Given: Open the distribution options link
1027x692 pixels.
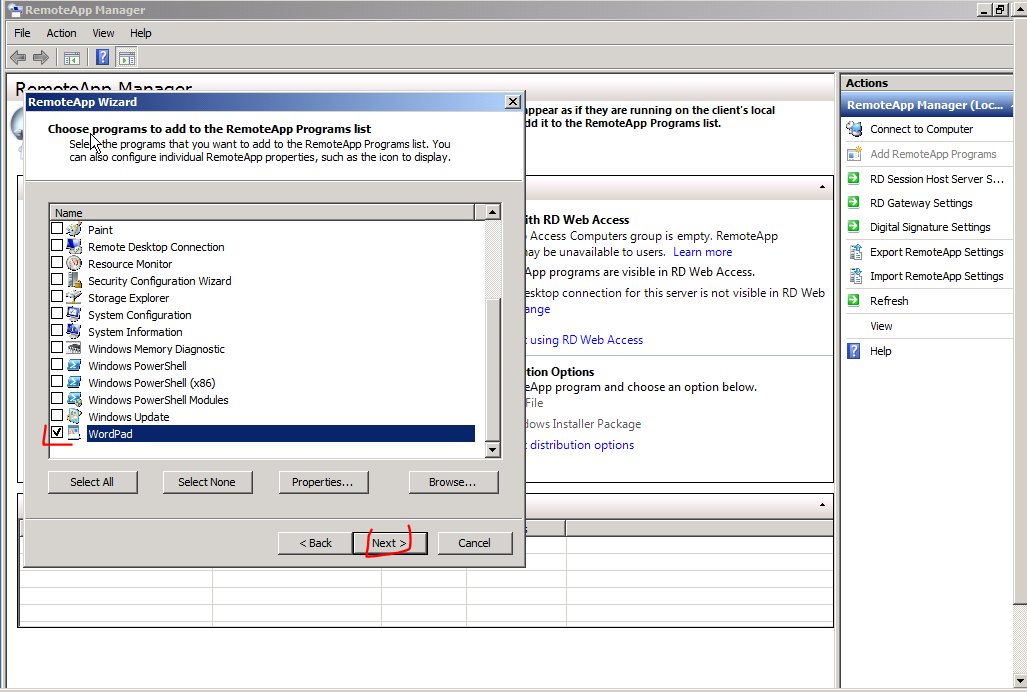Looking at the screenshot, I should pos(582,445).
